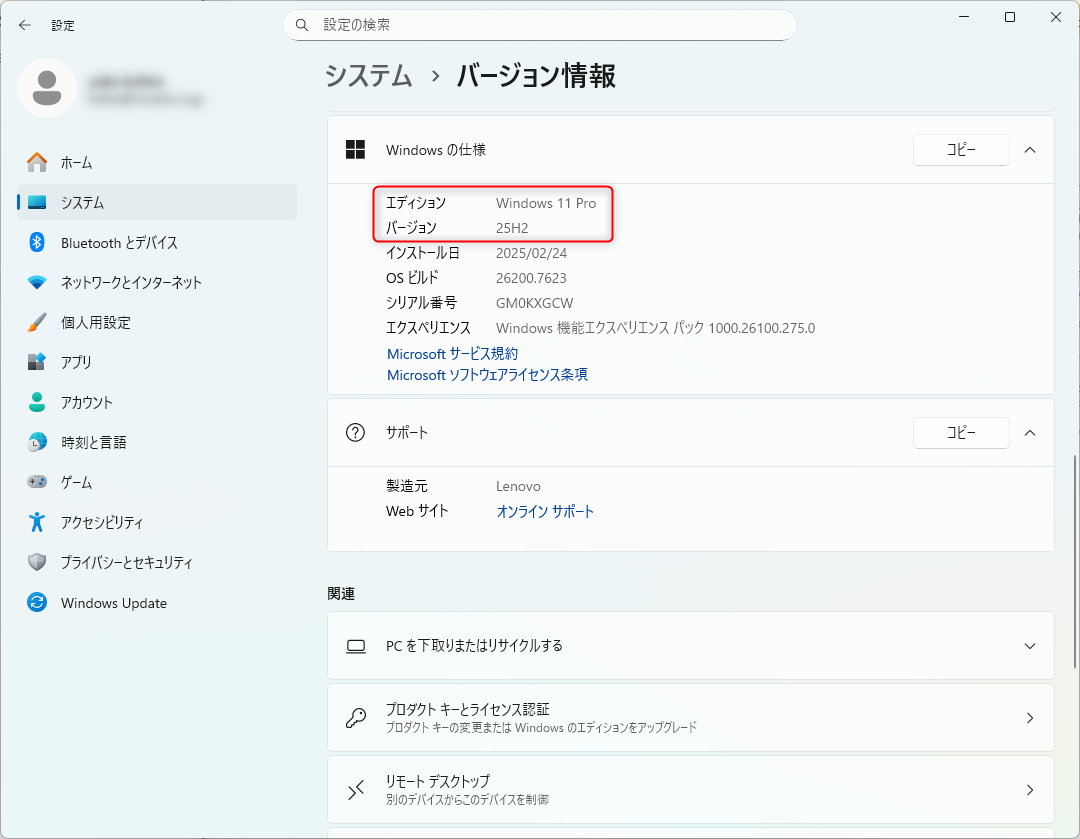This screenshot has width=1080, height=839.
Task: Click the Home icon in sidebar
Action: pyautogui.click(x=37, y=162)
